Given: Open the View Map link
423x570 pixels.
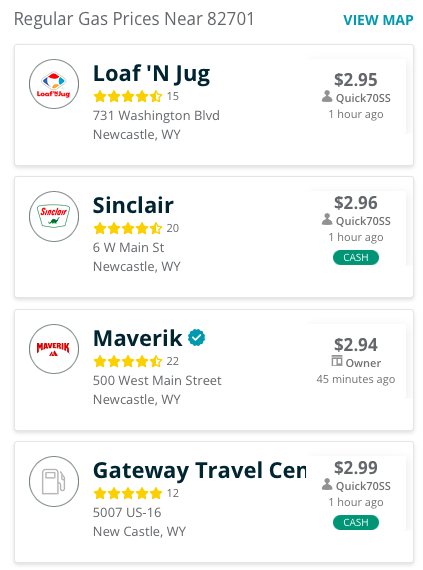Looking at the screenshot, I should click(378, 20).
